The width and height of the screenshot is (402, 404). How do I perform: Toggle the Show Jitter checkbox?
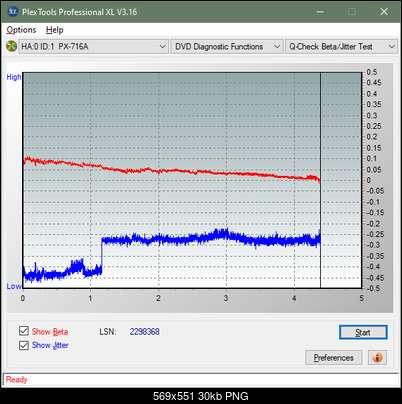click(24, 345)
